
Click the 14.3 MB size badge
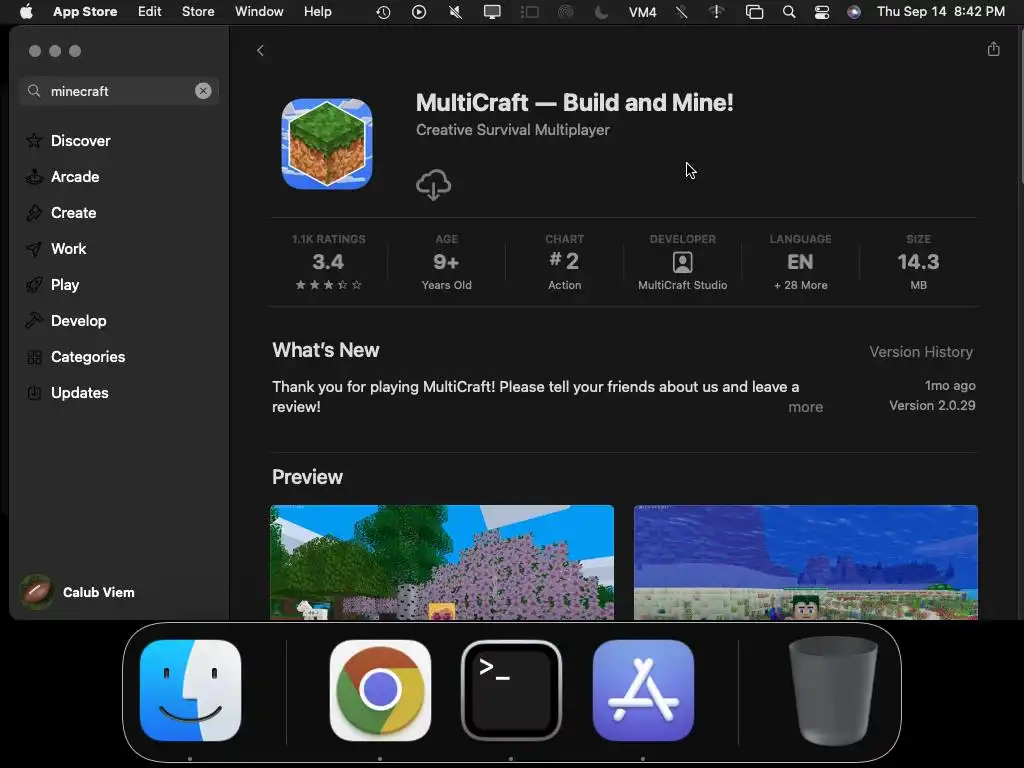pyautogui.click(x=918, y=262)
